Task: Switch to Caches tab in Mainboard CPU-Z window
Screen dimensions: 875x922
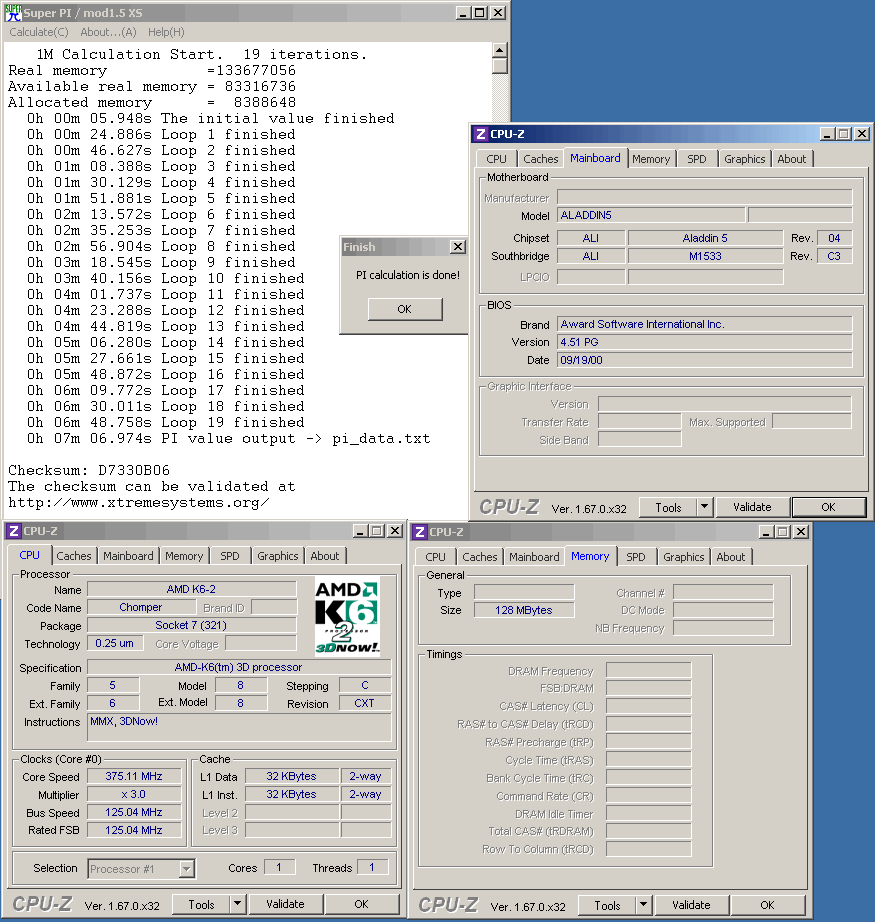Action: [x=540, y=159]
